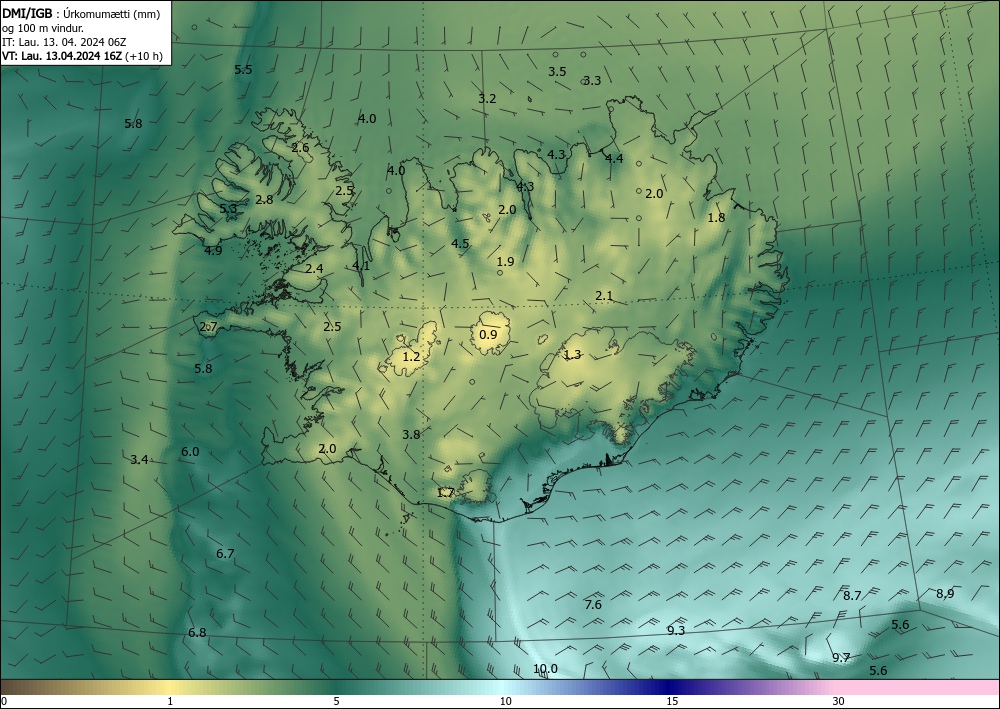The image size is (1000, 709).
Task: Click the 8.7 value on the map
Action: click(852, 596)
